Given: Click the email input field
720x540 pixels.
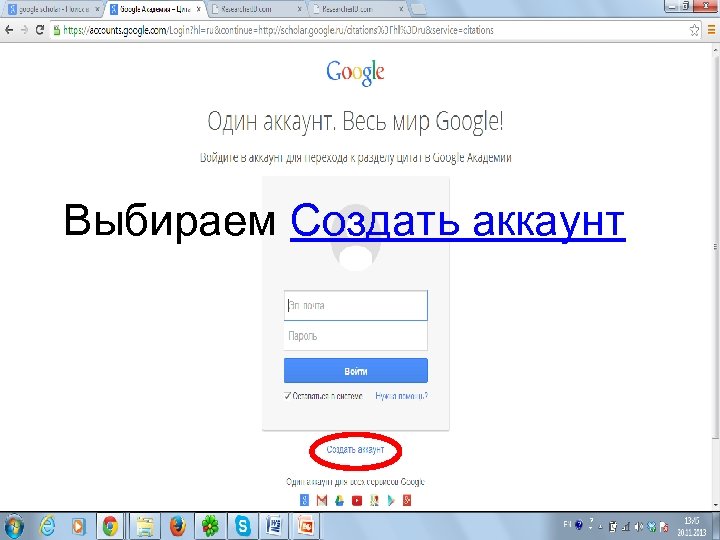Looking at the screenshot, I should tap(355, 305).
